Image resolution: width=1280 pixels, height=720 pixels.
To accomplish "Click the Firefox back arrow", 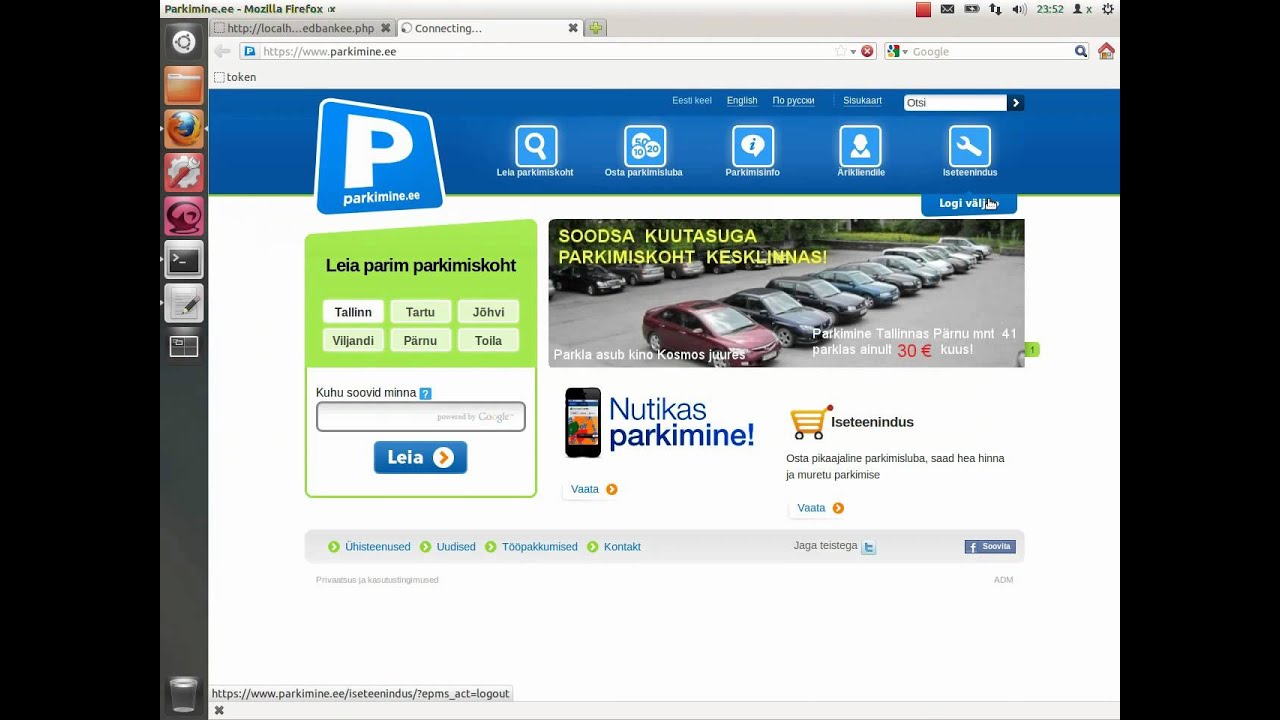I will (x=222, y=51).
